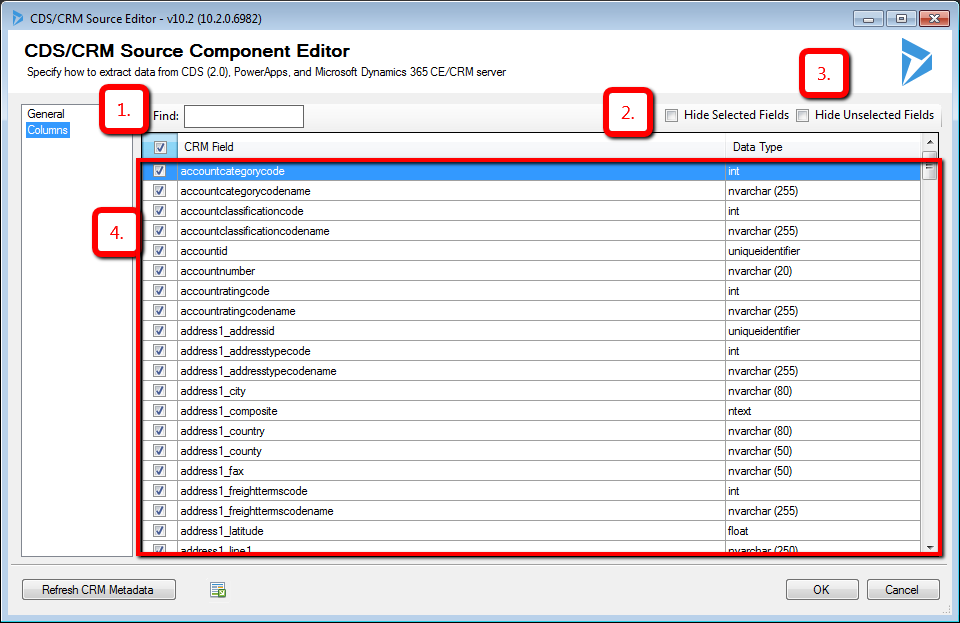Maximize the Source Editor window

pyautogui.click(x=901, y=19)
